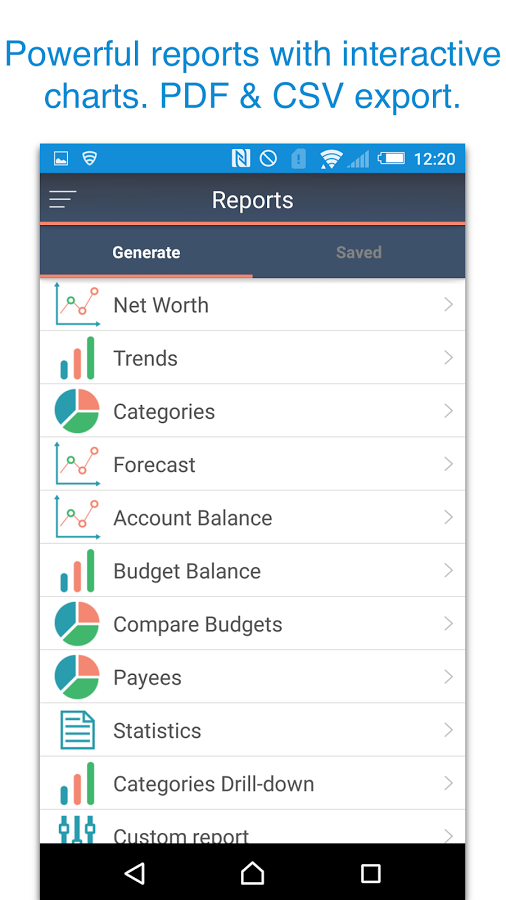The image size is (506, 900).
Task: Expand the Account Balance chevron arrow
Action: tap(449, 517)
